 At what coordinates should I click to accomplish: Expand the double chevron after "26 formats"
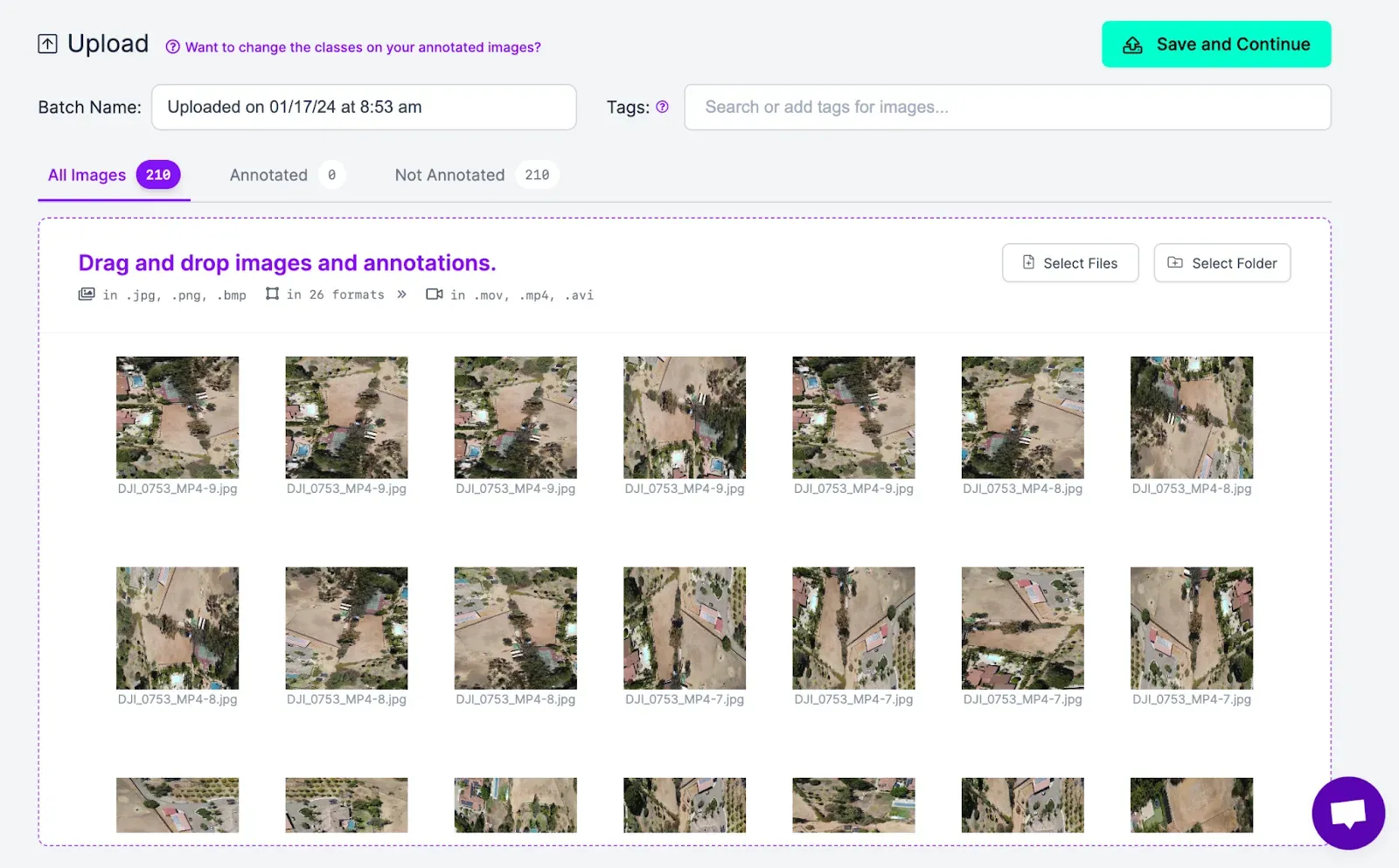coord(401,295)
